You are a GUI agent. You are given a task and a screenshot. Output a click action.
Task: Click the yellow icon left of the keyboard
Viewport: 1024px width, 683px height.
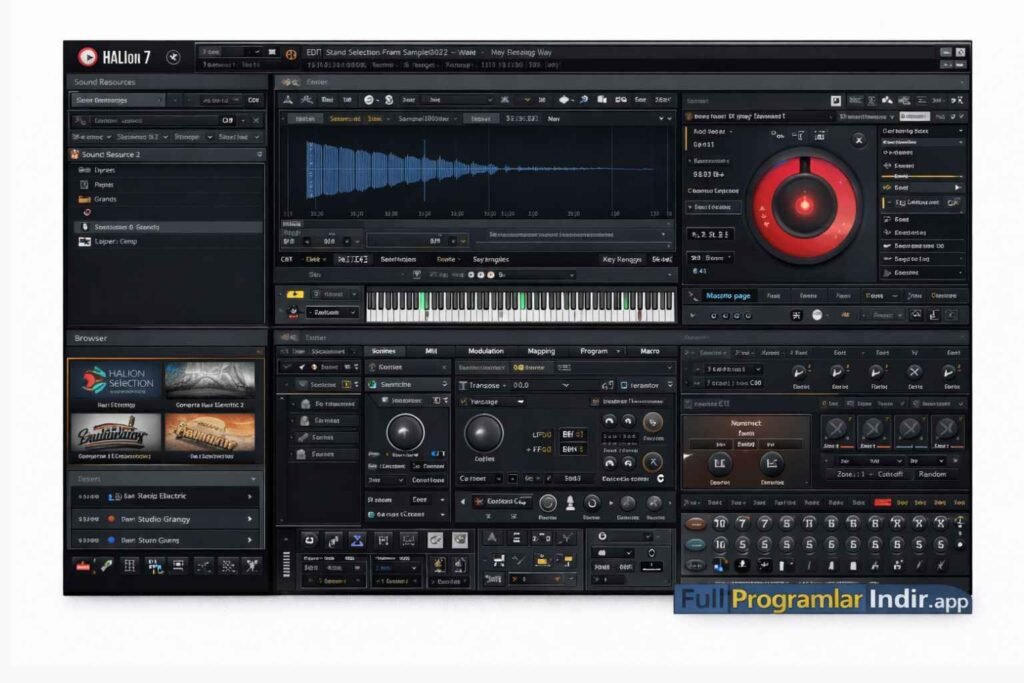(295, 294)
